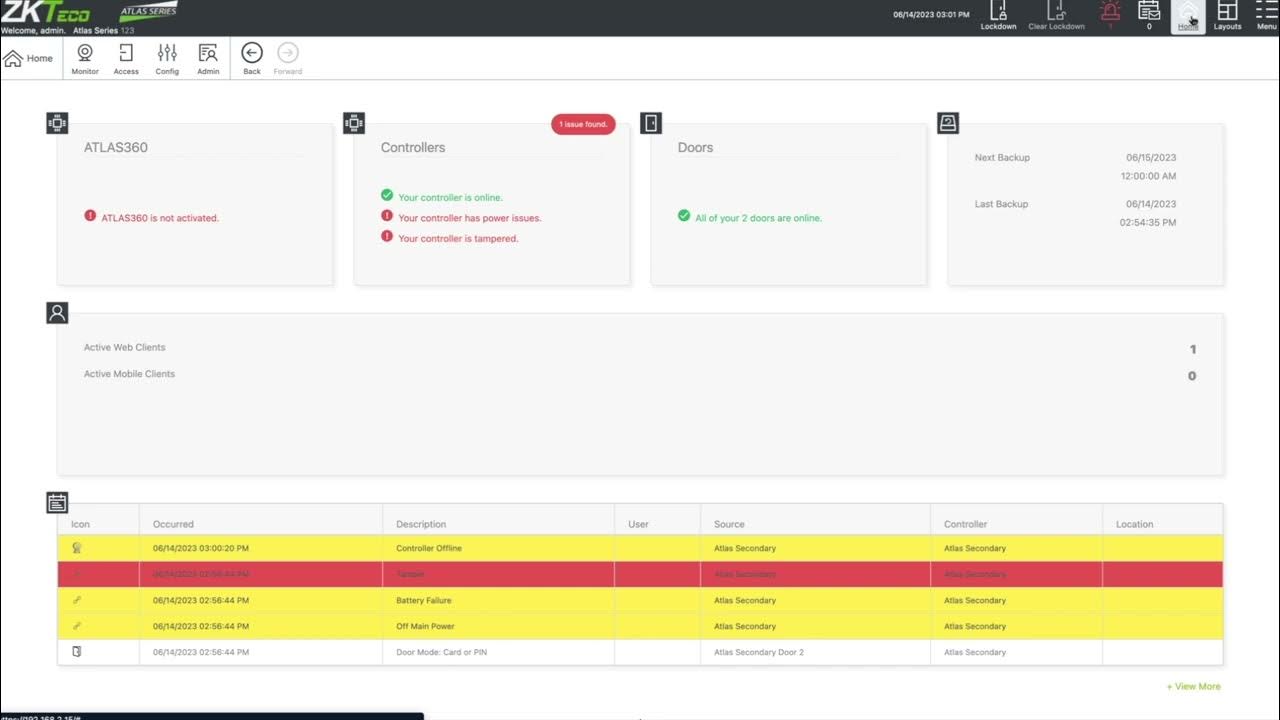Open the Layouts panel
The image size is (1280, 720).
coord(1227,15)
